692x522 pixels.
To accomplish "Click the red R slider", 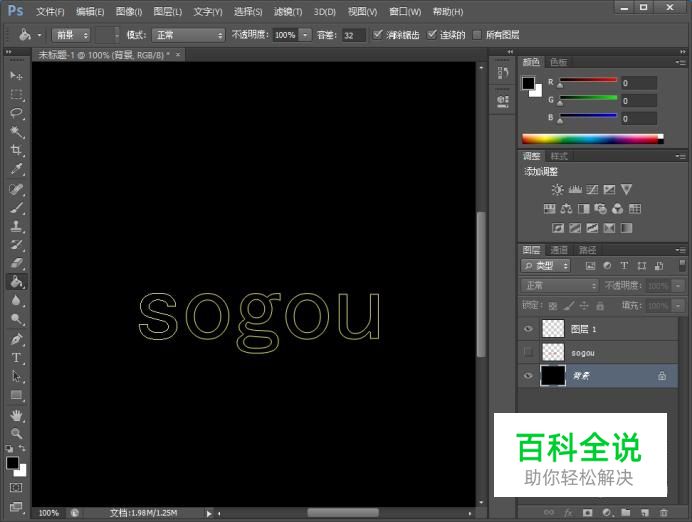I will [588, 82].
